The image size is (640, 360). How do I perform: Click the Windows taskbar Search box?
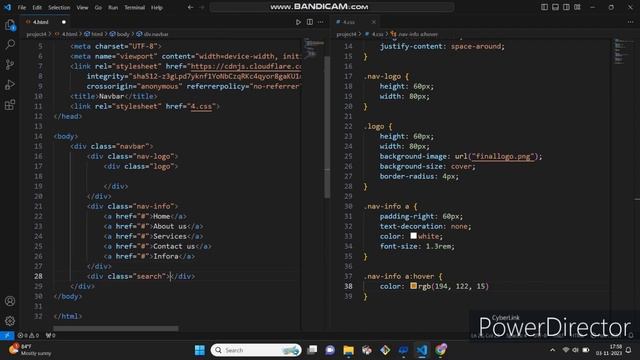[256, 350]
